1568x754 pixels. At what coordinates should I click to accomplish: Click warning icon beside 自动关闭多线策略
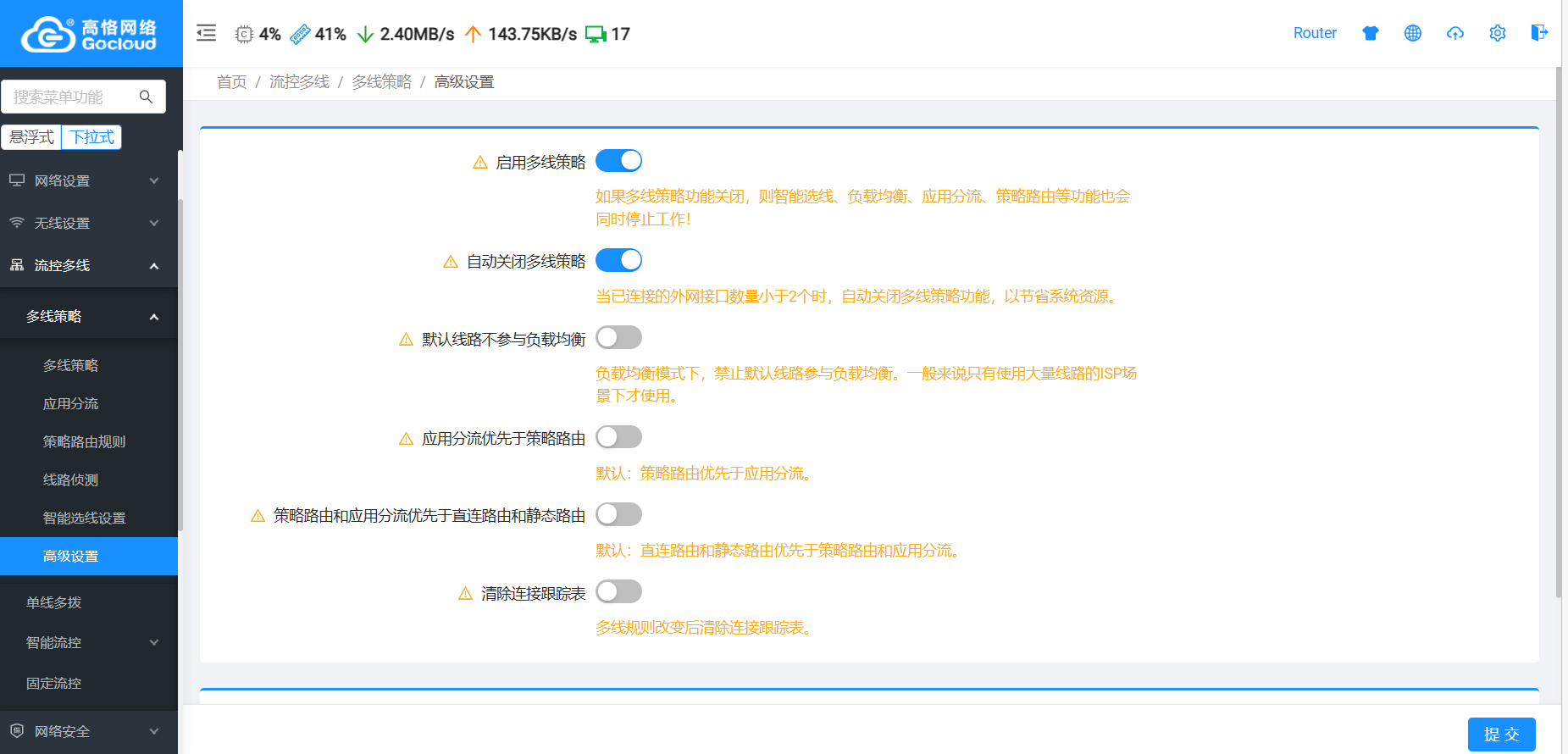point(451,262)
